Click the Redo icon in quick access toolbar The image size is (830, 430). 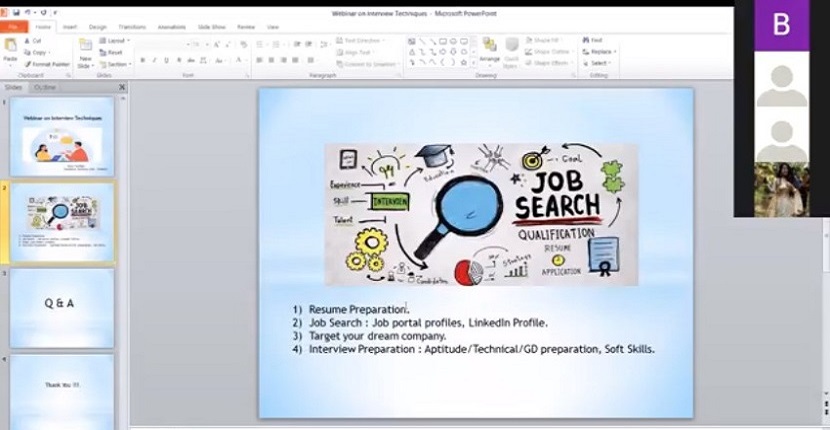[43, 12]
